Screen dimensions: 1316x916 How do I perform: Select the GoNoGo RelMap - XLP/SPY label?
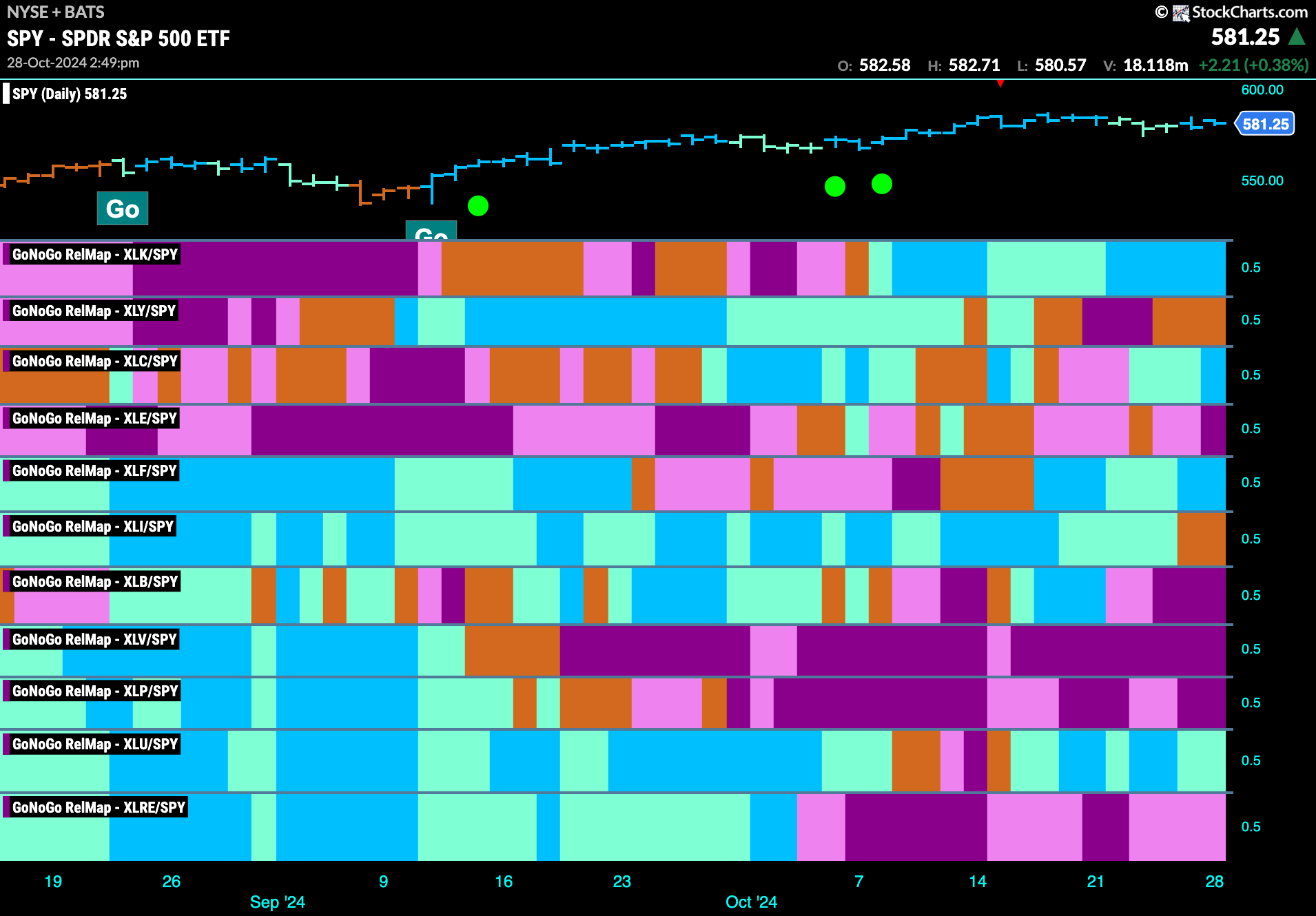point(95,691)
